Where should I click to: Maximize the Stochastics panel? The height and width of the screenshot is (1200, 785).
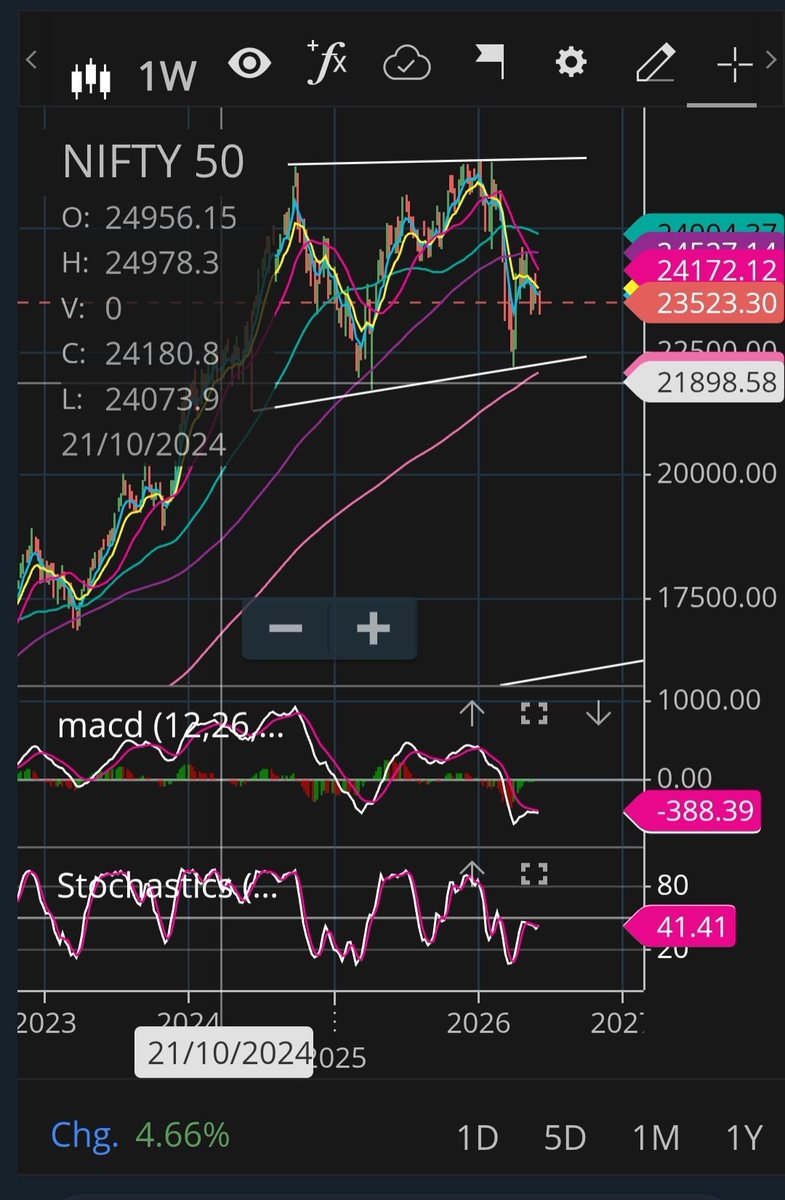[x=534, y=875]
